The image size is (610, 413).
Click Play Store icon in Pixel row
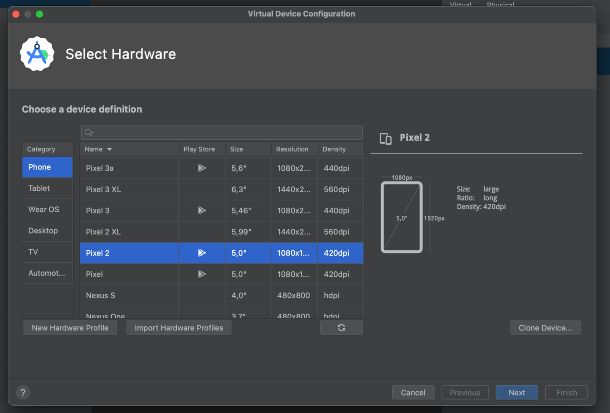coord(202,274)
